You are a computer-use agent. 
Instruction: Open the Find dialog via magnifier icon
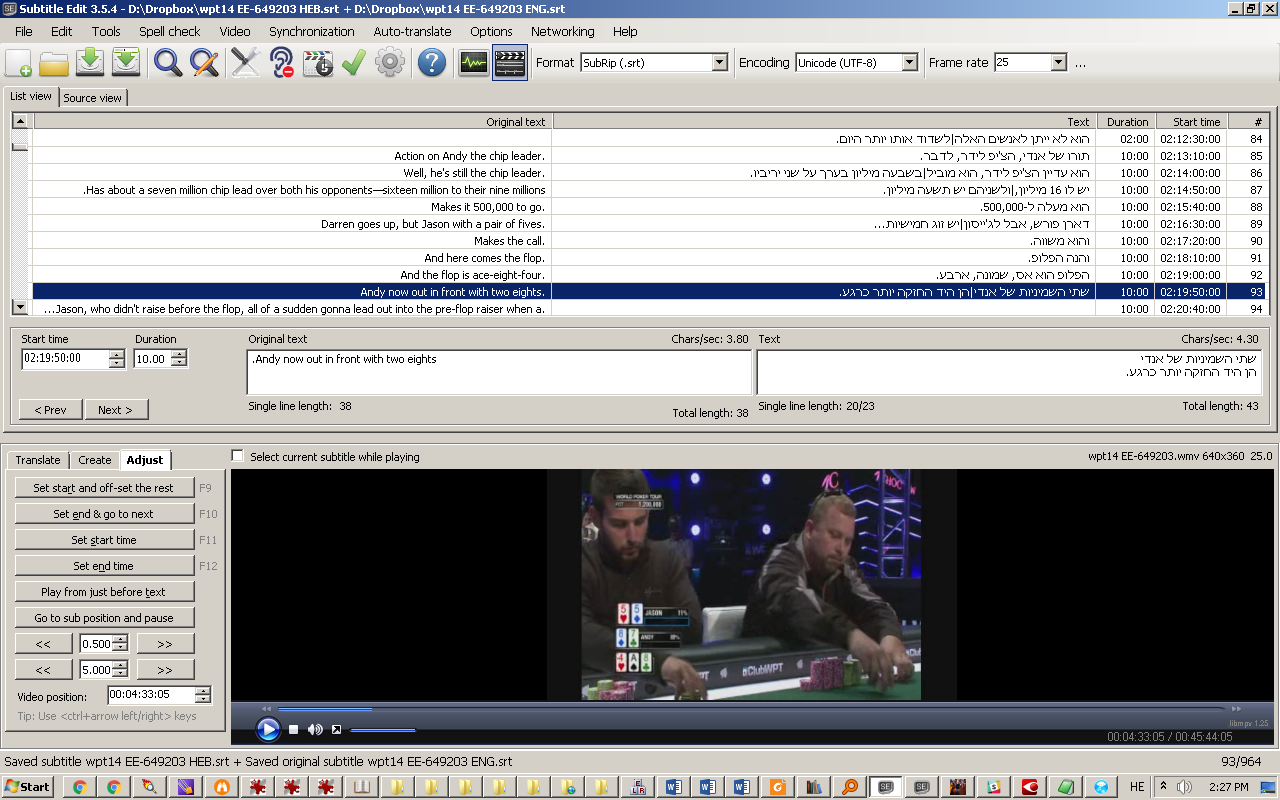point(167,62)
